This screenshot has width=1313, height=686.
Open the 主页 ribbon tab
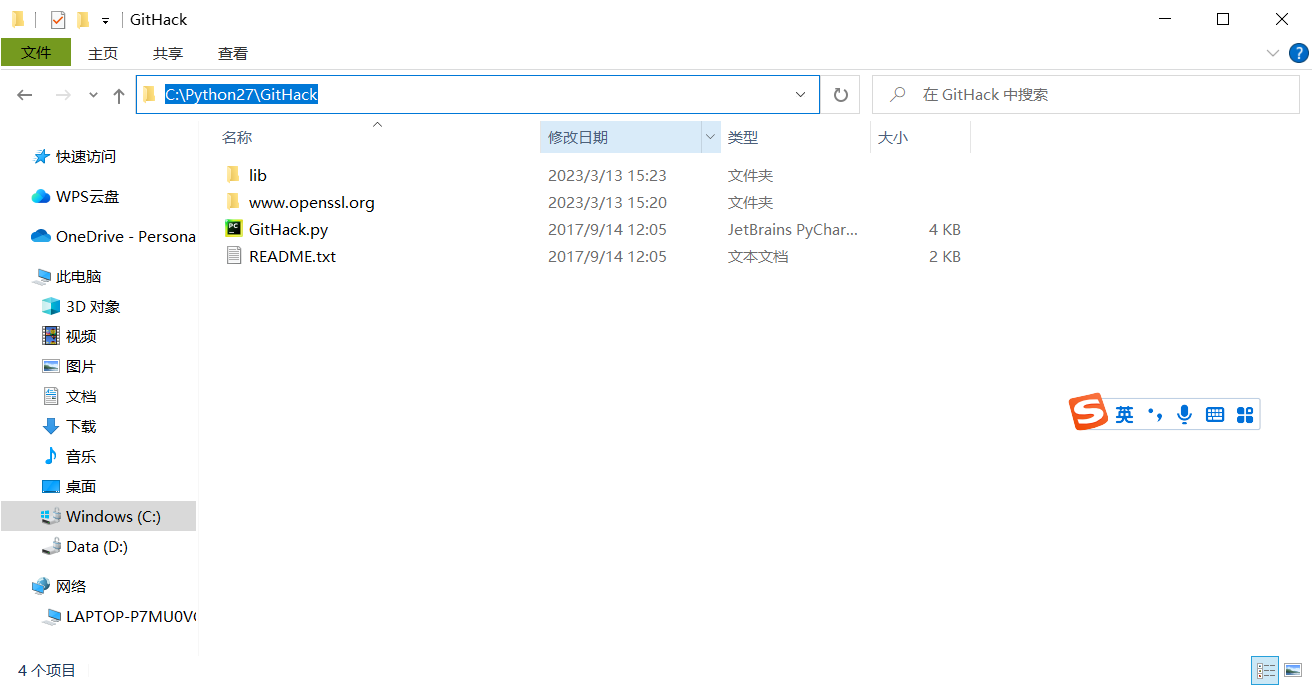(103, 53)
